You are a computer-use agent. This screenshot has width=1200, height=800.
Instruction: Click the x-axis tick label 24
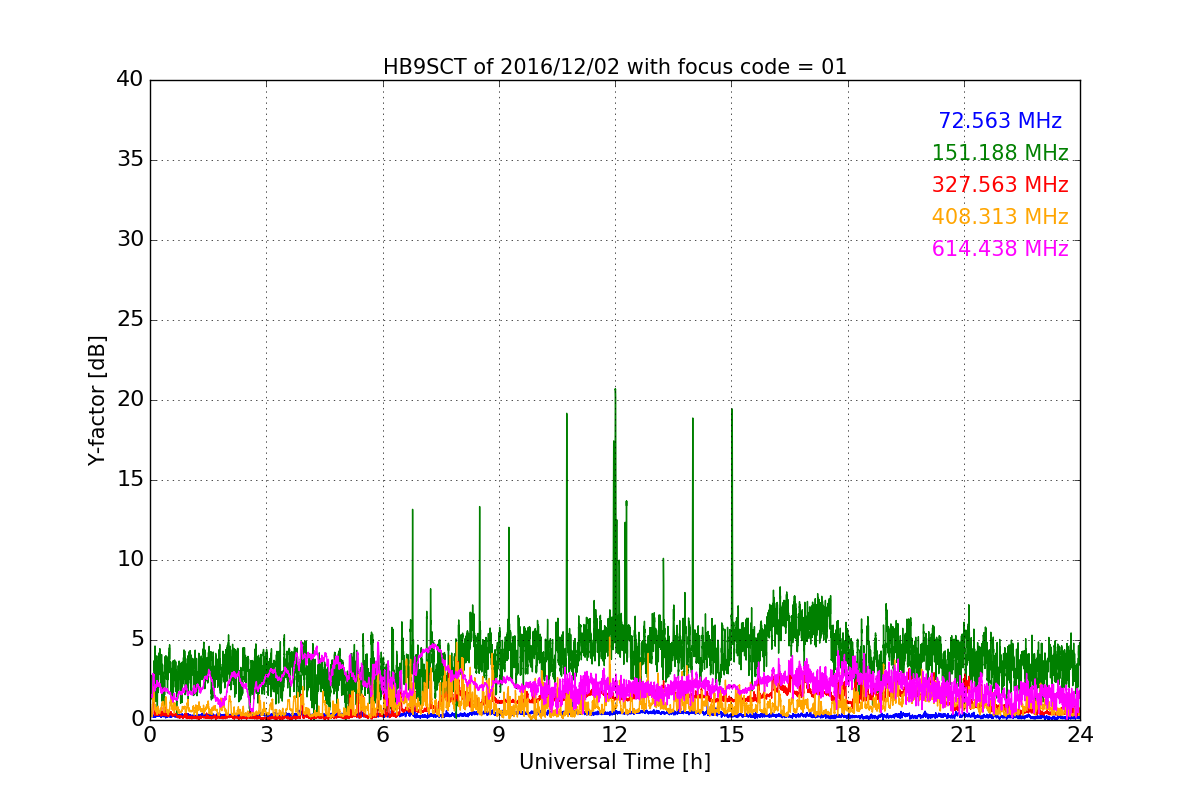(x=1080, y=734)
